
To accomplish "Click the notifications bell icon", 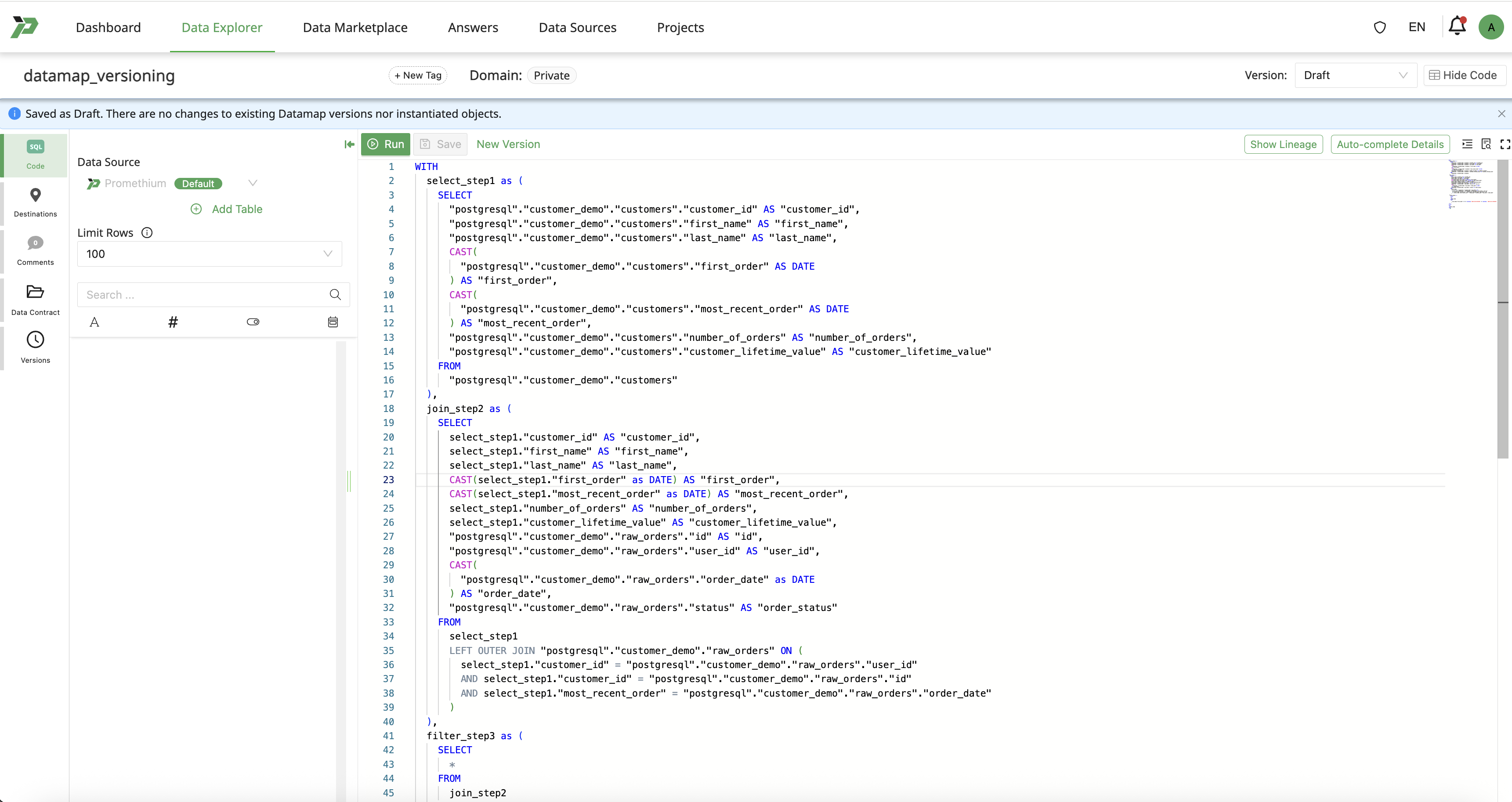I will coord(1457,27).
